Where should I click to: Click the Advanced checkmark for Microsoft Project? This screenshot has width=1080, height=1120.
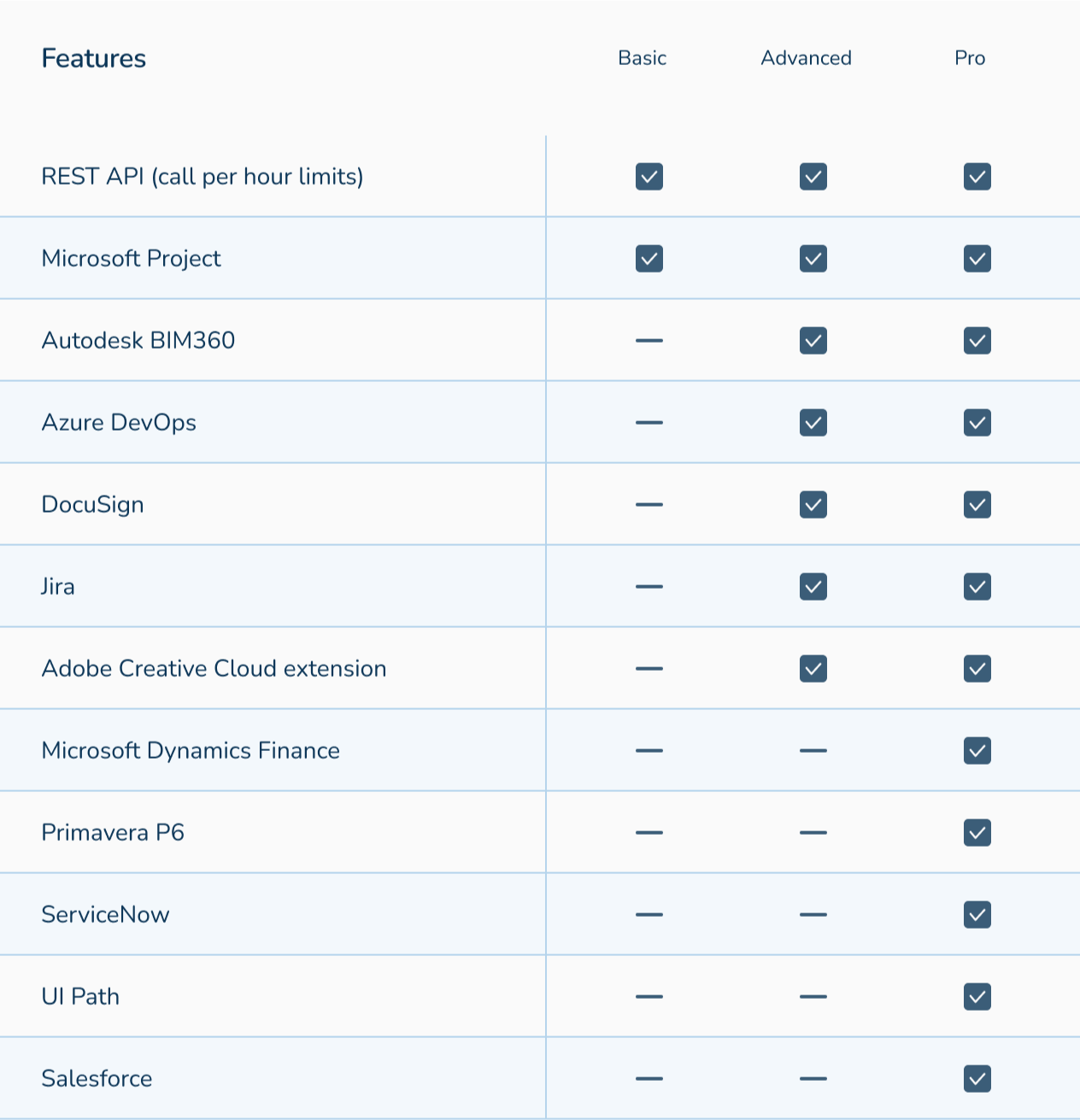coord(813,259)
